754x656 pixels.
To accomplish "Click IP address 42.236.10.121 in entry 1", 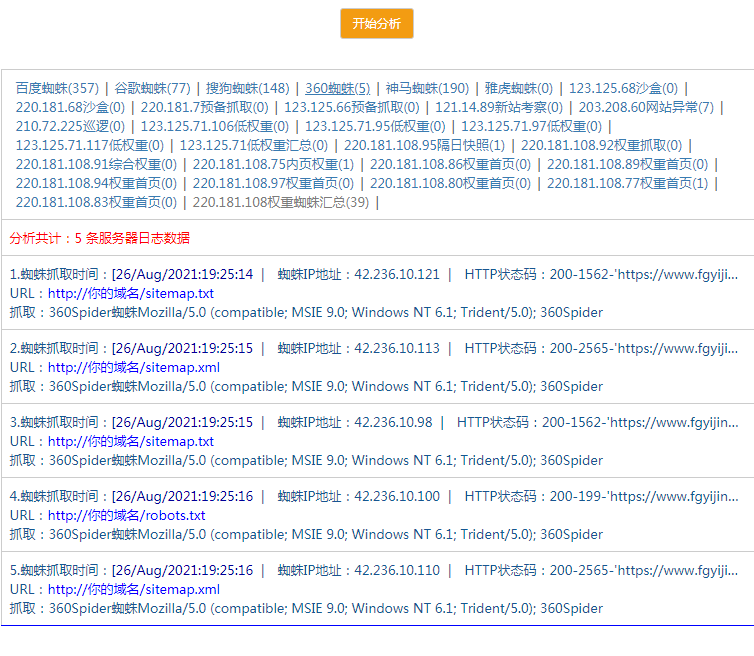I will (x=397, y=275).
